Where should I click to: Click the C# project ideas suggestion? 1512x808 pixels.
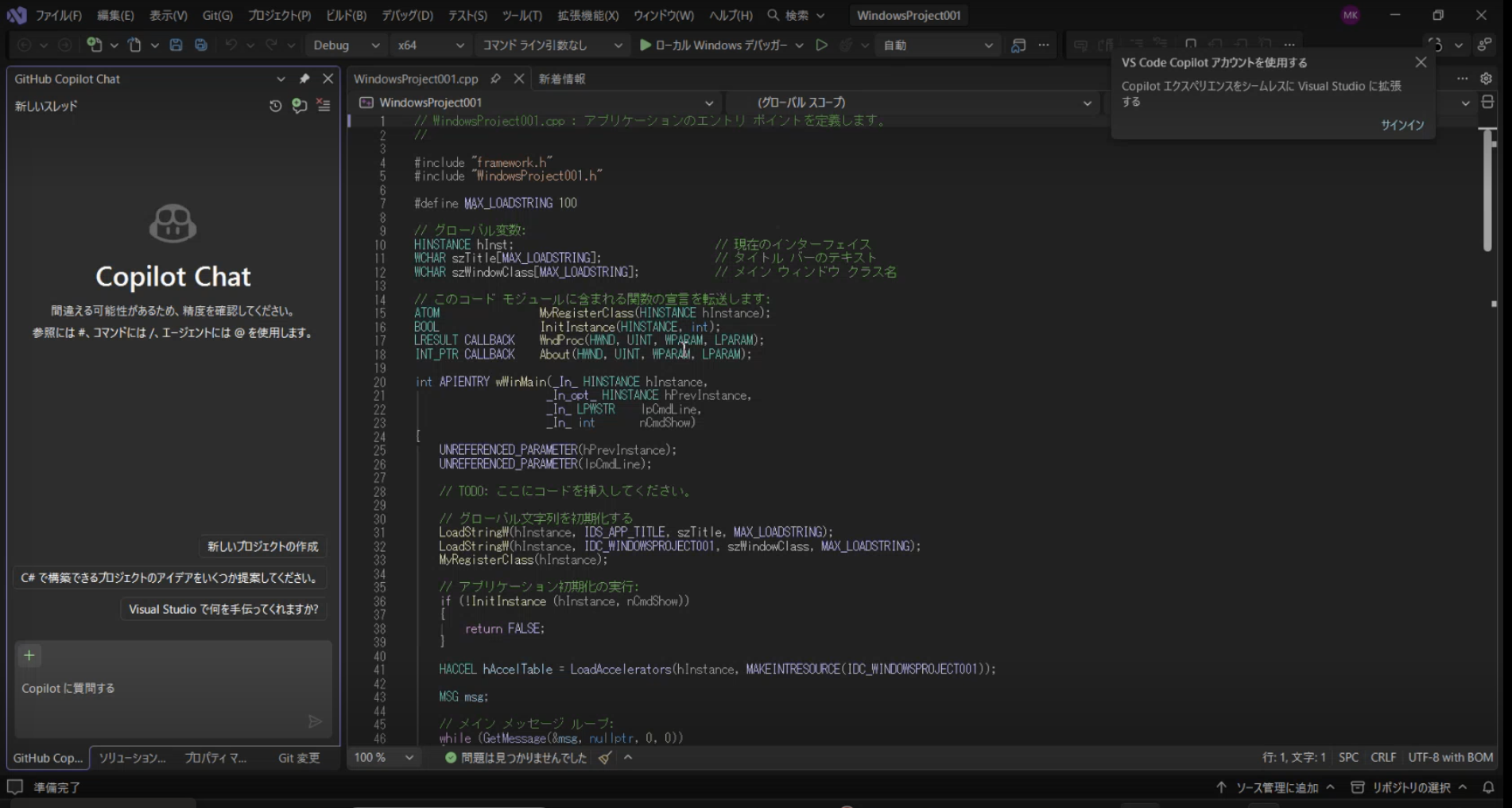(x=169, y=578)
